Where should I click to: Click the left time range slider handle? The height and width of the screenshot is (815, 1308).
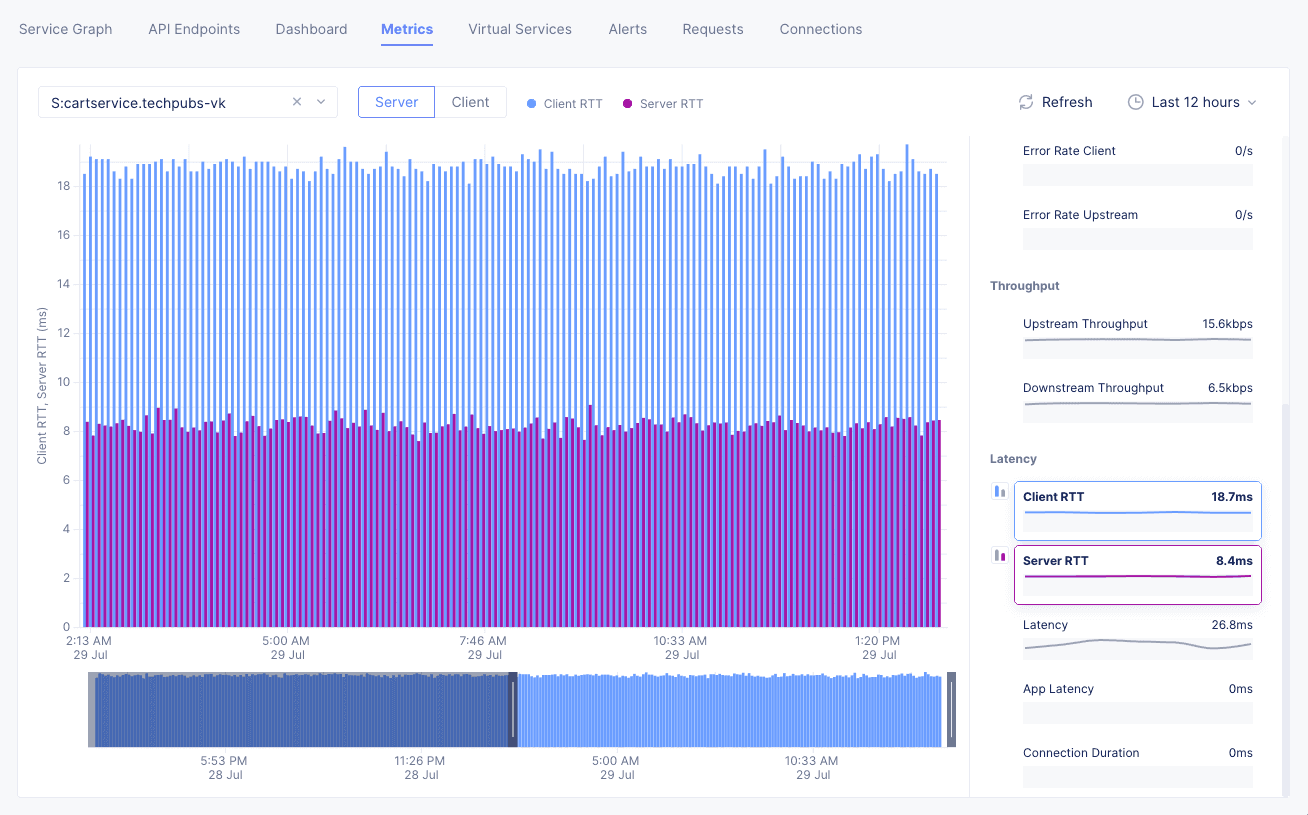click(x=513, y=709)
